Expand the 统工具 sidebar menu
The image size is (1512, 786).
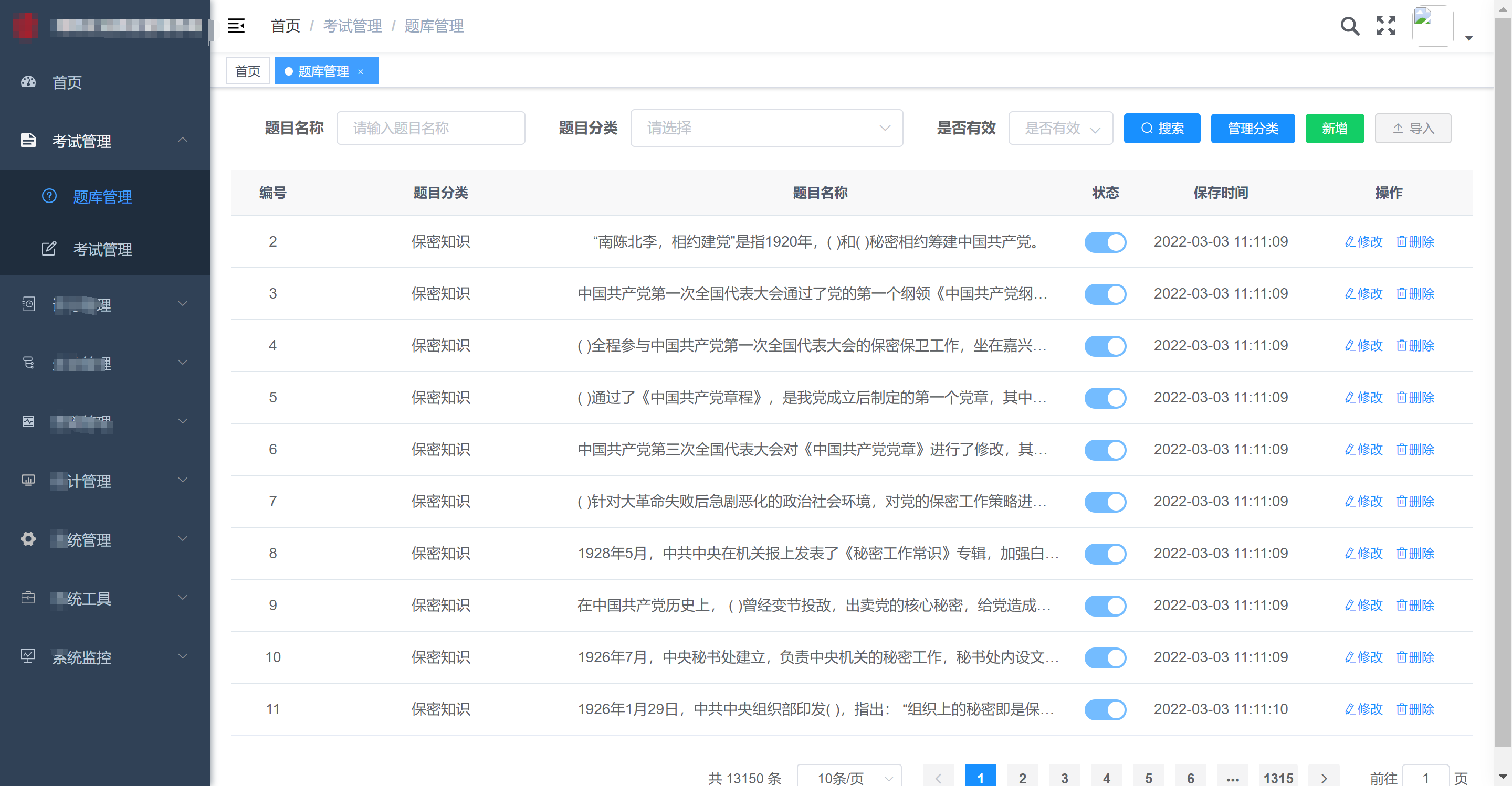104,598
